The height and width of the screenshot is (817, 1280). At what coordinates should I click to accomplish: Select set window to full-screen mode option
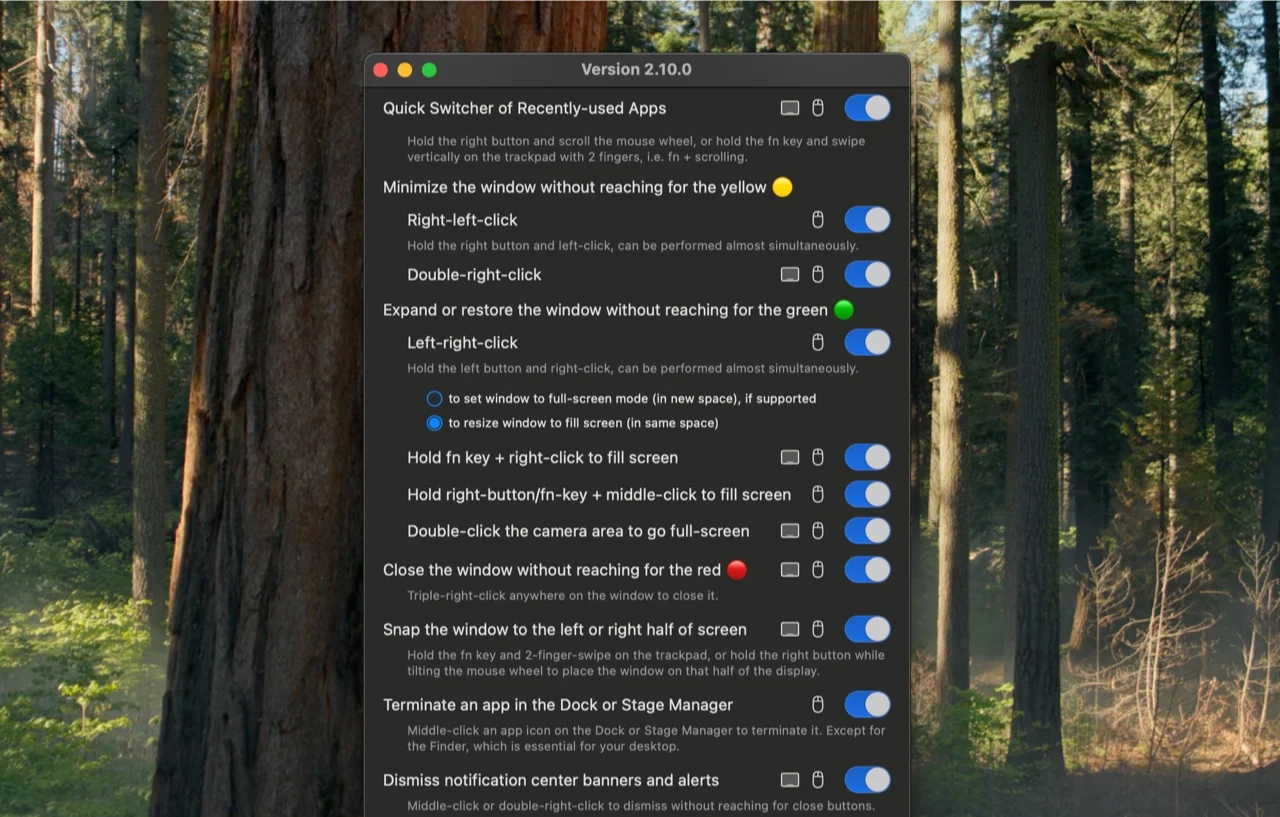[434, 398]
